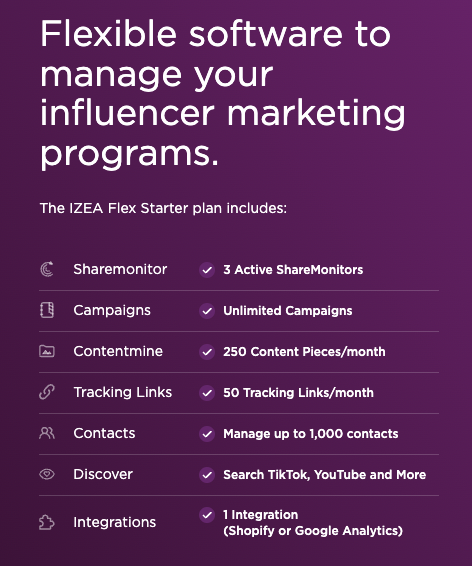Click the Integrations puzzle piece icon
Viewport: 472px width, 566px height.
(x=47, y=522)
